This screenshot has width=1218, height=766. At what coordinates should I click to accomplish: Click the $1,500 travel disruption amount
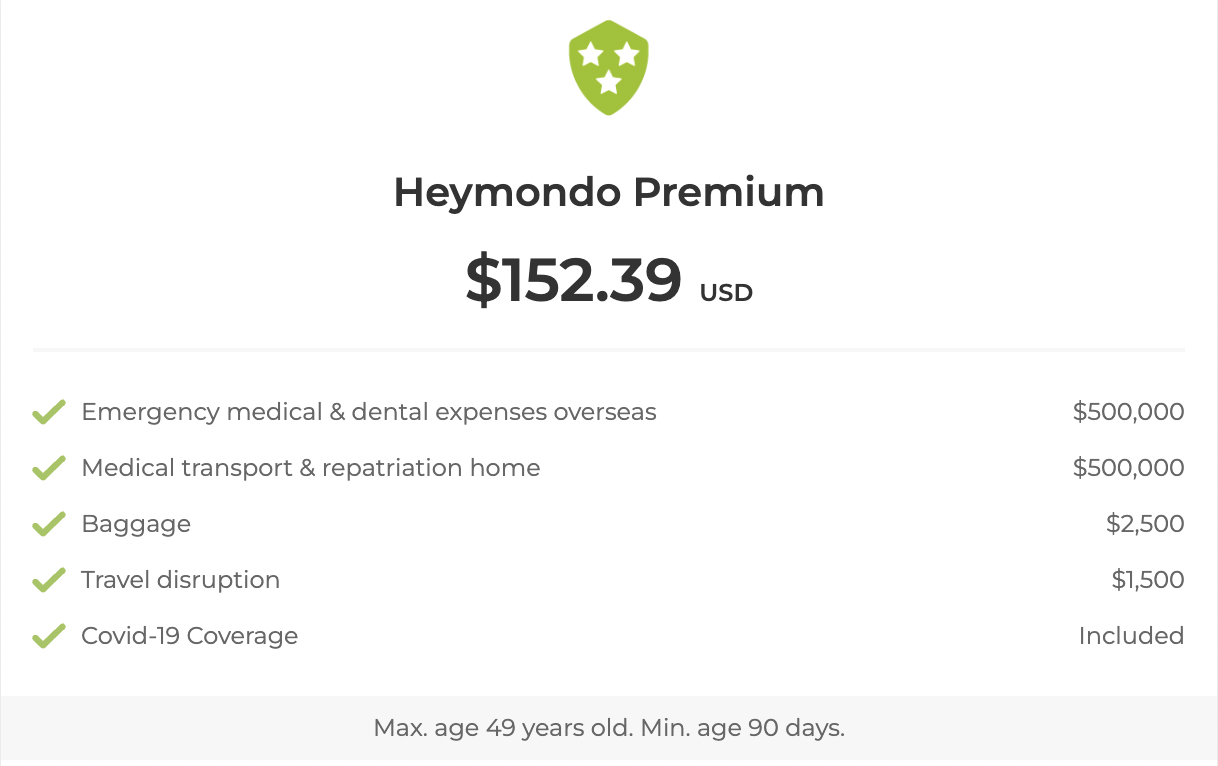(1148, 580)
